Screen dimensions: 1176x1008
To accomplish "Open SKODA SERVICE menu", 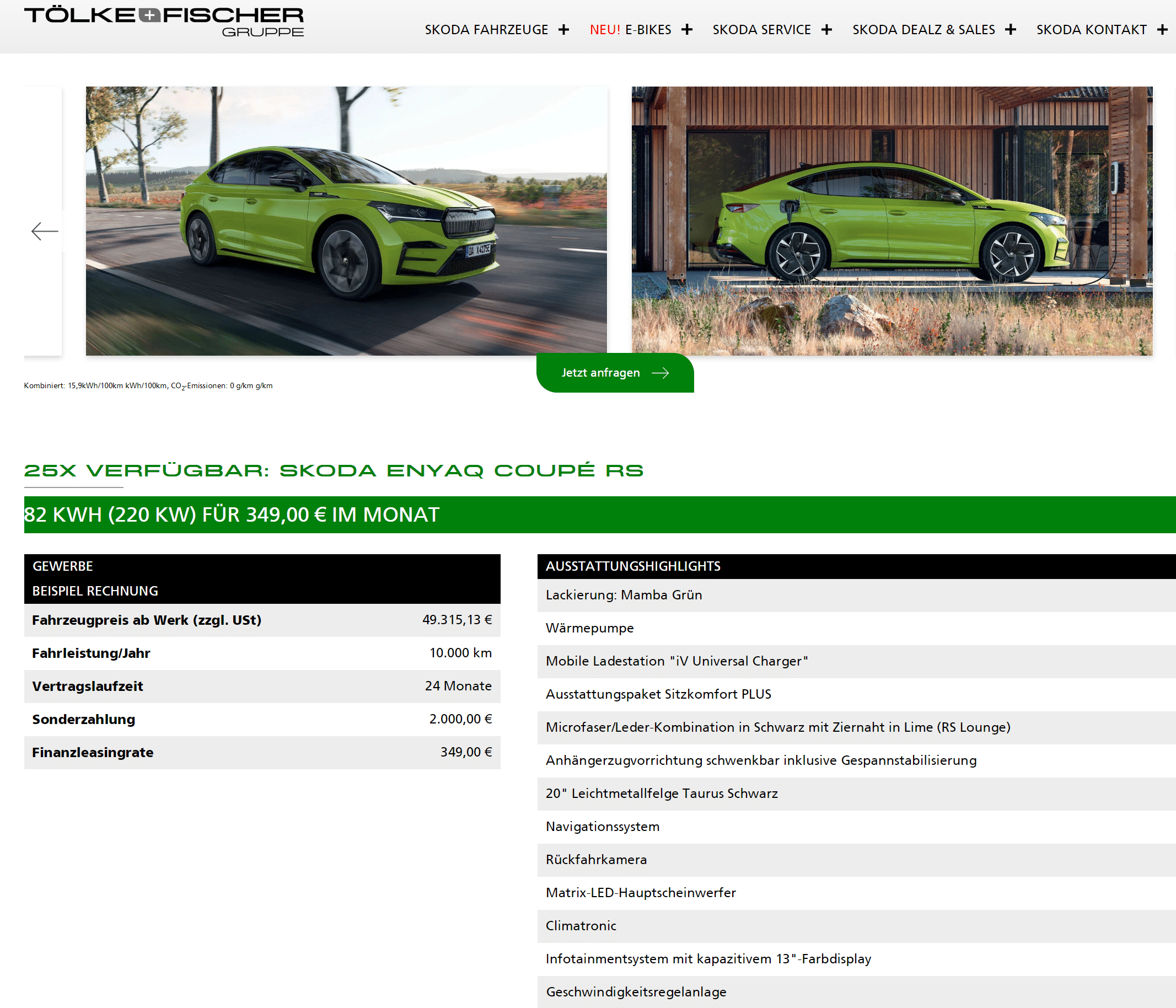I will (762, 30).
